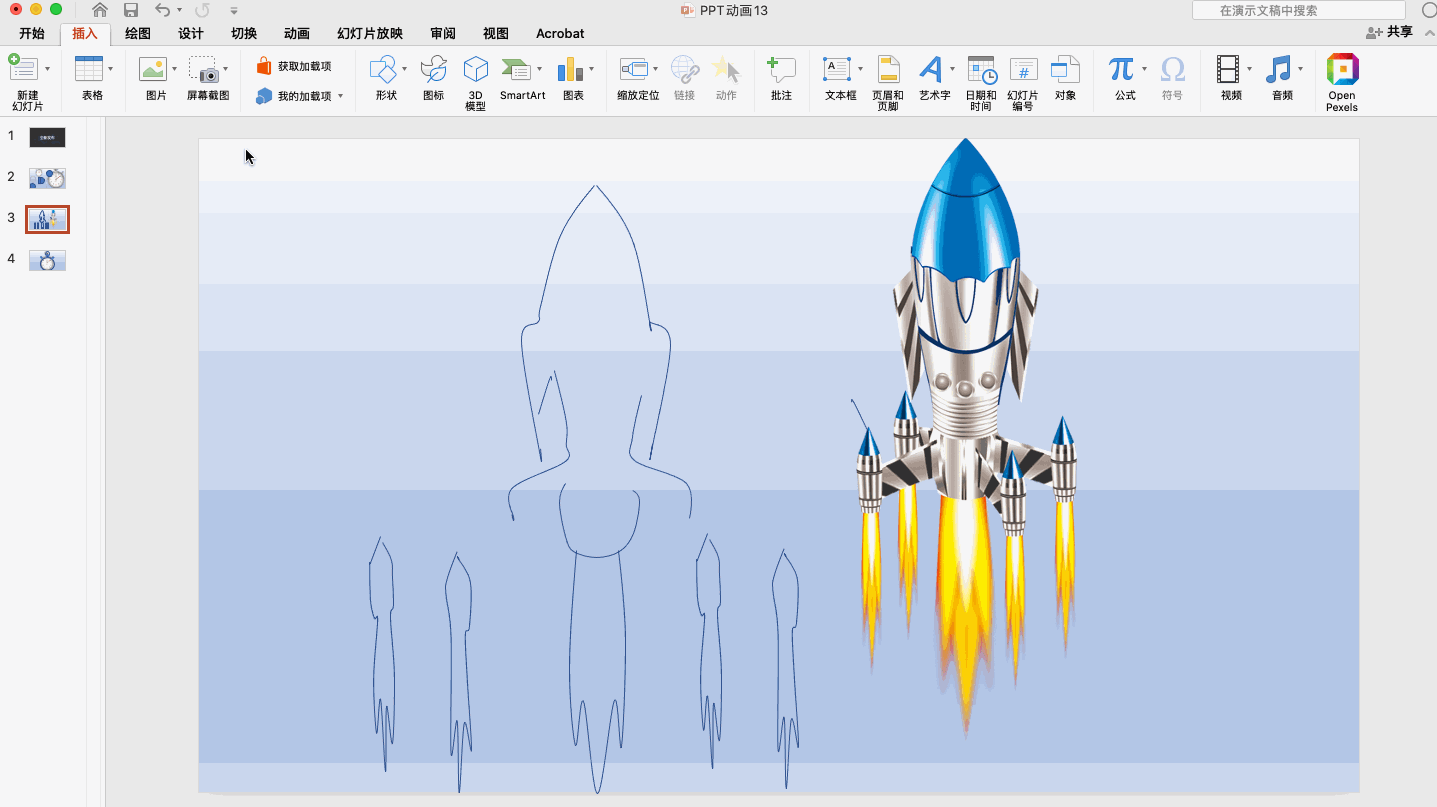Select slide 3 thumbnail
The height and width of the screenshot is (807, 1437).
(47, 219)
